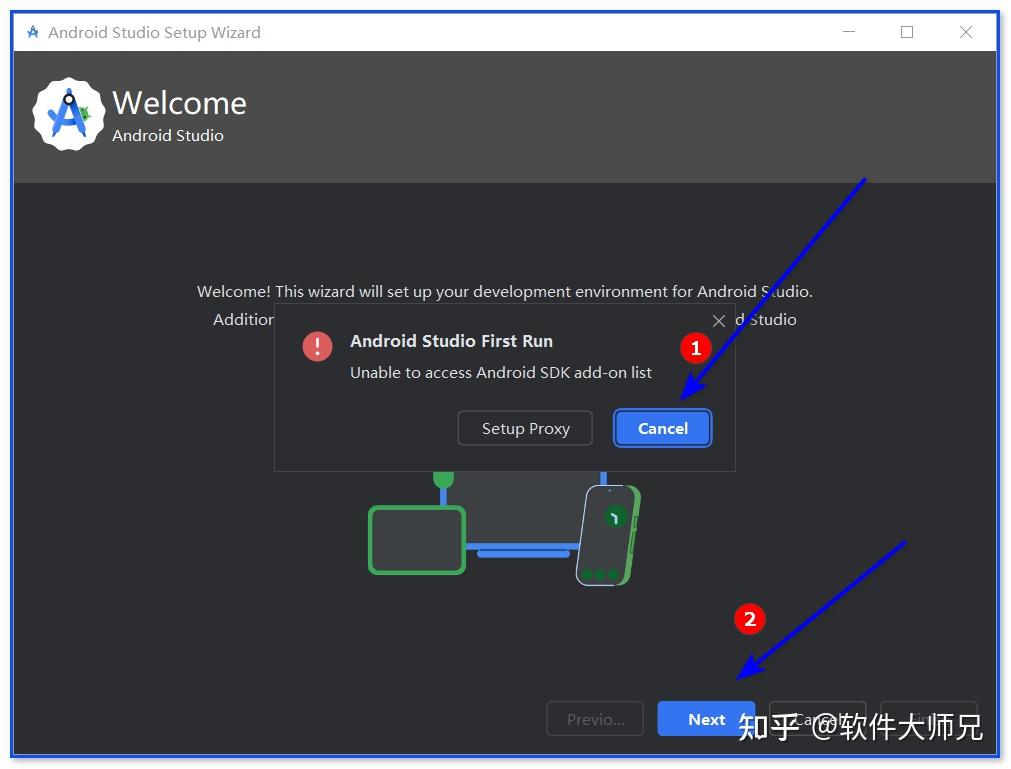Minimize the Setup Wizard window
The height and width of the screenshot is (769, 1011).
pos(849,32)
